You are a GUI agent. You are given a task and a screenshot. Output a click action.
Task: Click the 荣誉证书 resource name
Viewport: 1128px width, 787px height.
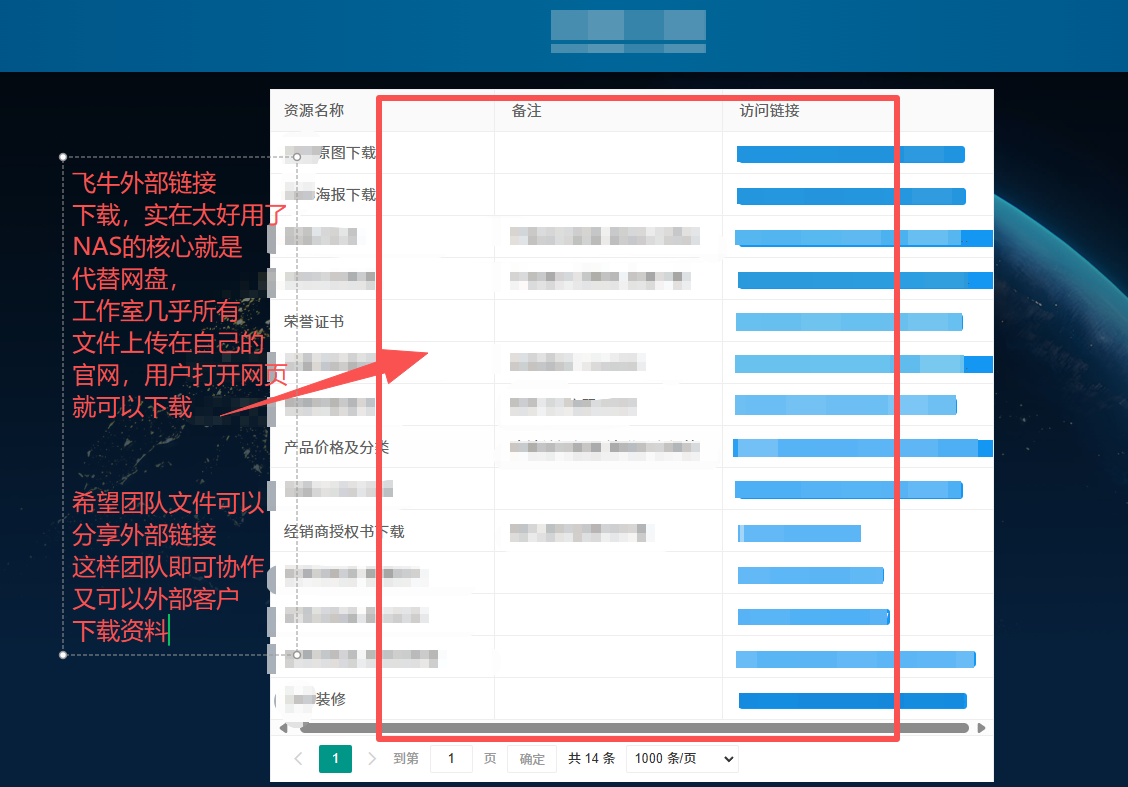(314, 322)
